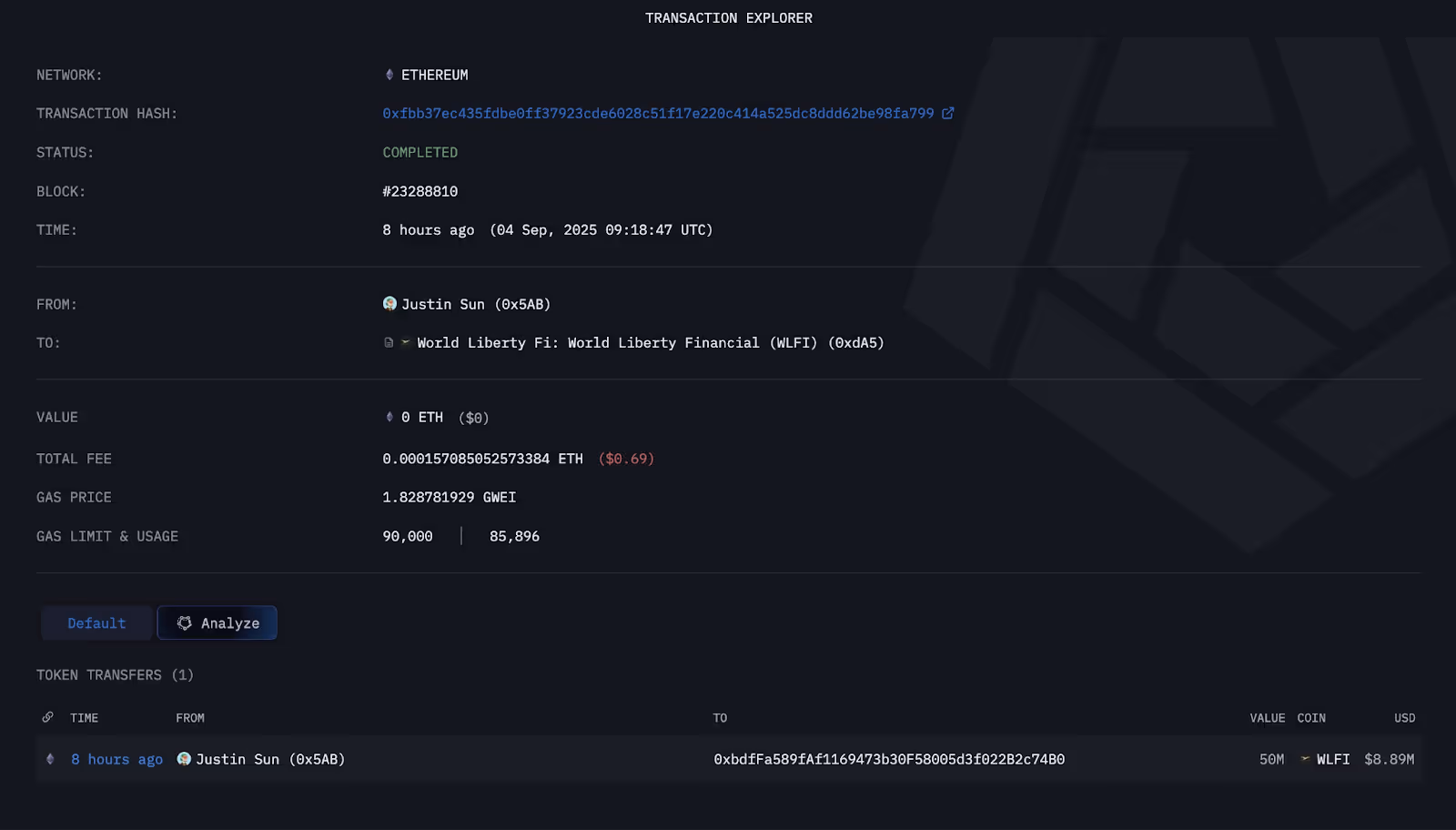Viewport: 1456px width, 830px height.
Task: Click the COMPLETED status label
Action: point(420,152)
